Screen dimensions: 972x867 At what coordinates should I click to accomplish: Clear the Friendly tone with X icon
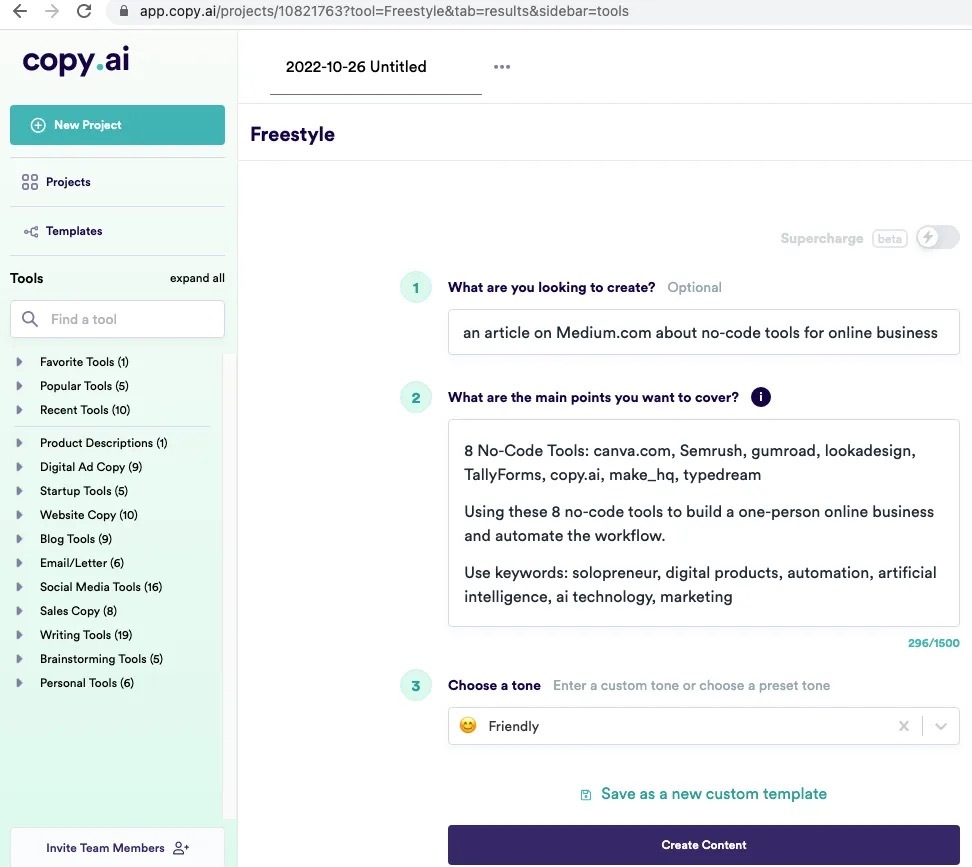(904, 727)
